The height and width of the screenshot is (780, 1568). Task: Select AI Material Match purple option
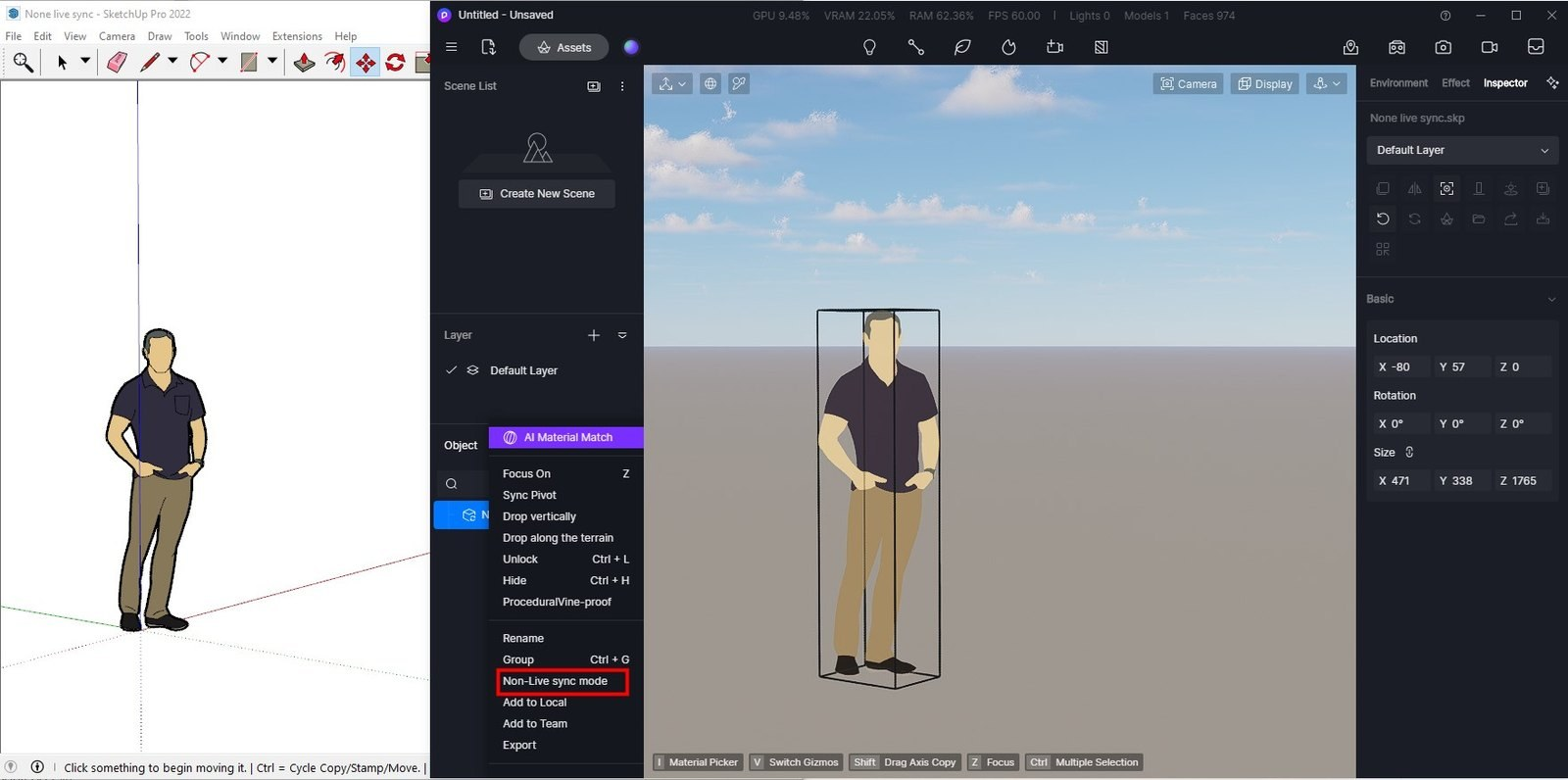566,438
